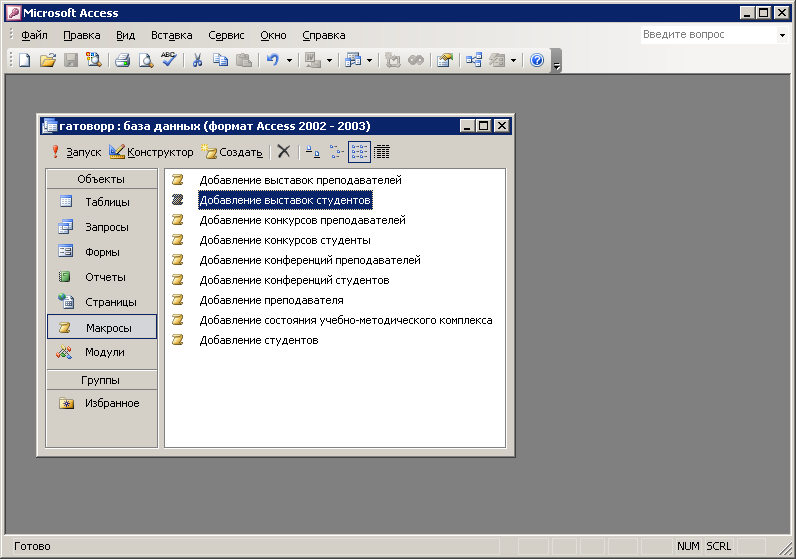Image resolution: width=796 pixels, height=559 pixels.
Task: Select macro 'Добавление конференций студентов'
Action: pyautogui.click(x=294, y=280)
